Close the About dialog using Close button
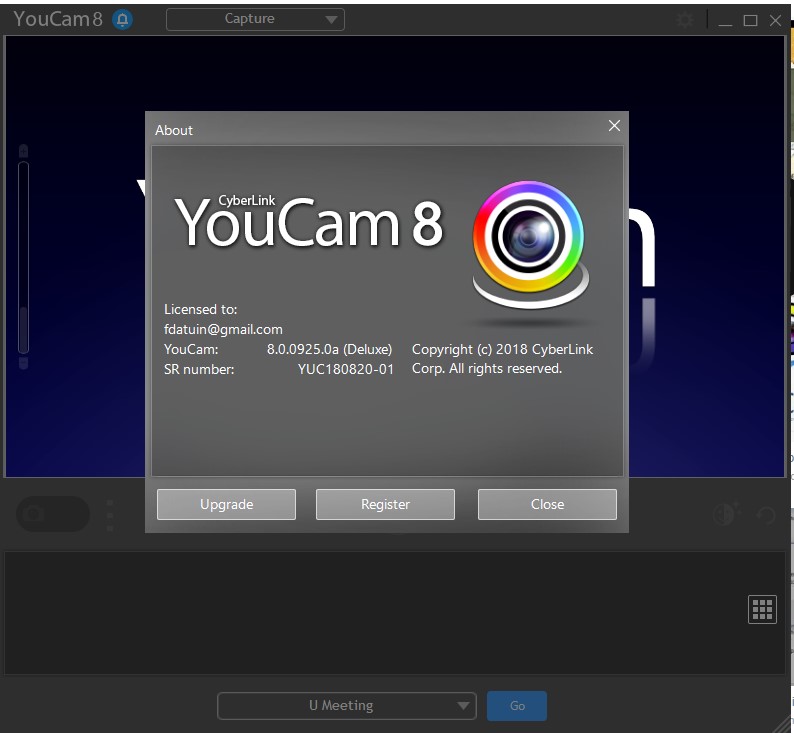This screenshot has width=794, height=733. [x=547, y=504]
